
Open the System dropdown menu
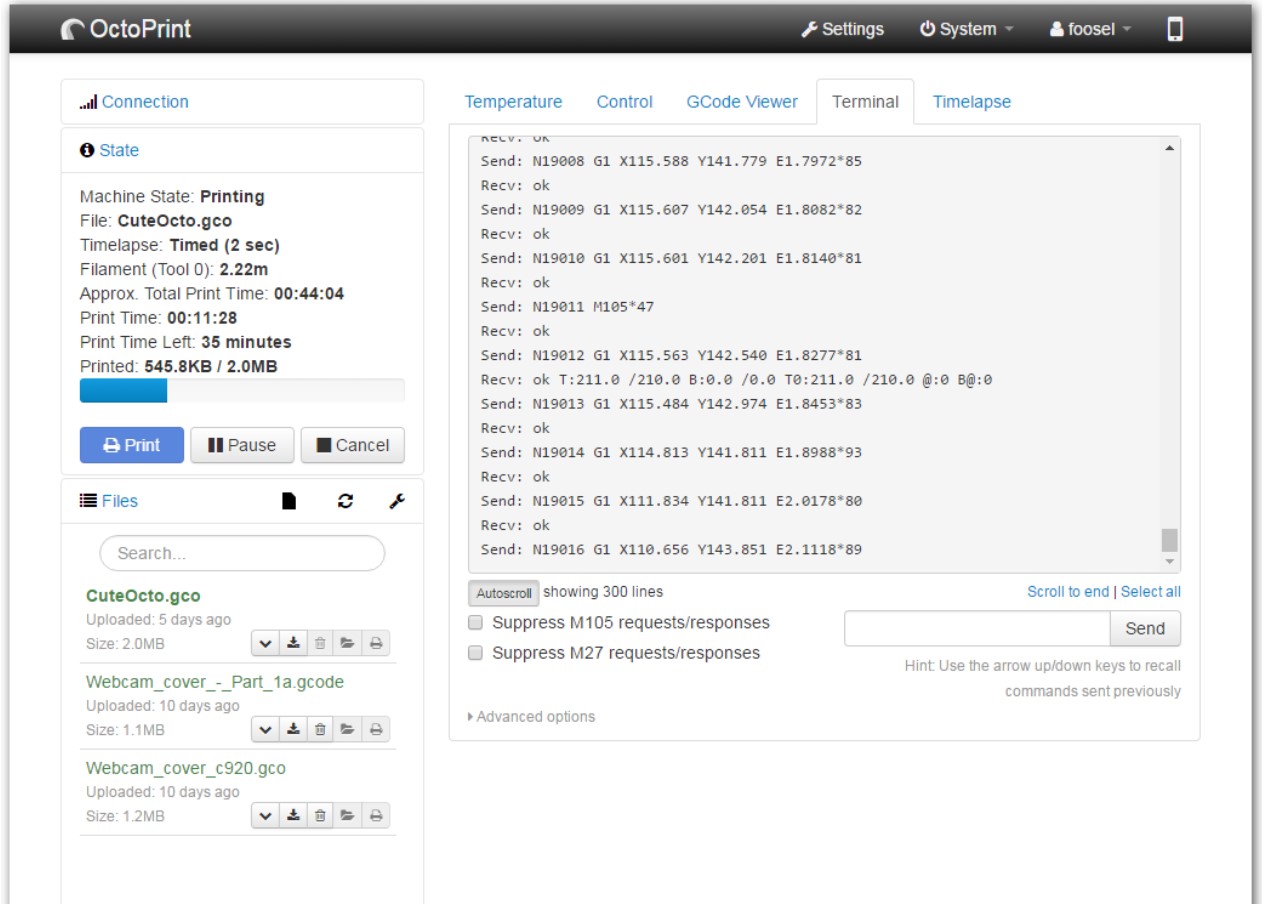click(x=966, y=29)
